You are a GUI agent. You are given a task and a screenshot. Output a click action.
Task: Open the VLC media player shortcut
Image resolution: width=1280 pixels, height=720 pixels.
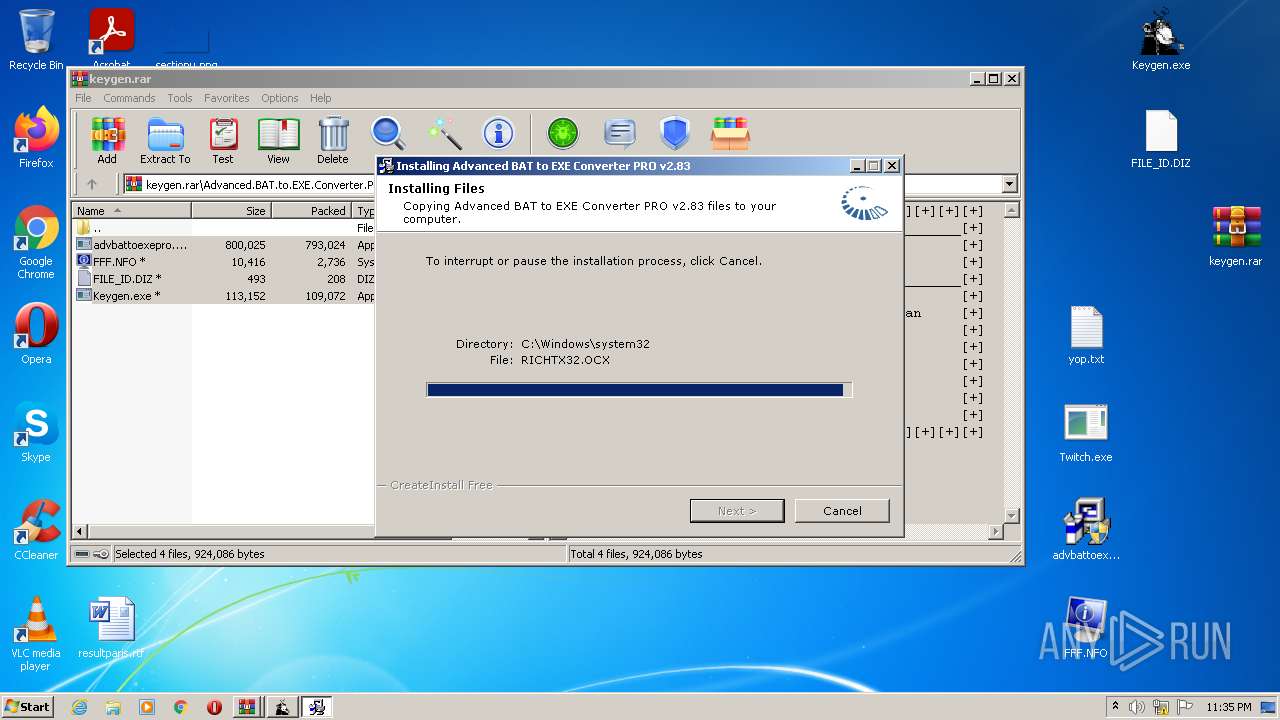[36, 633]
